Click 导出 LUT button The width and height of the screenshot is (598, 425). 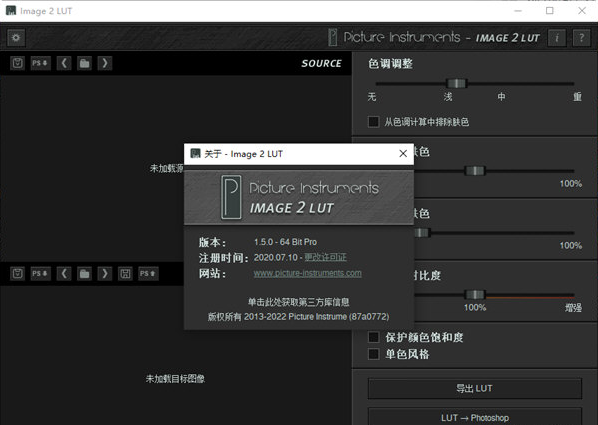(474, 388)
